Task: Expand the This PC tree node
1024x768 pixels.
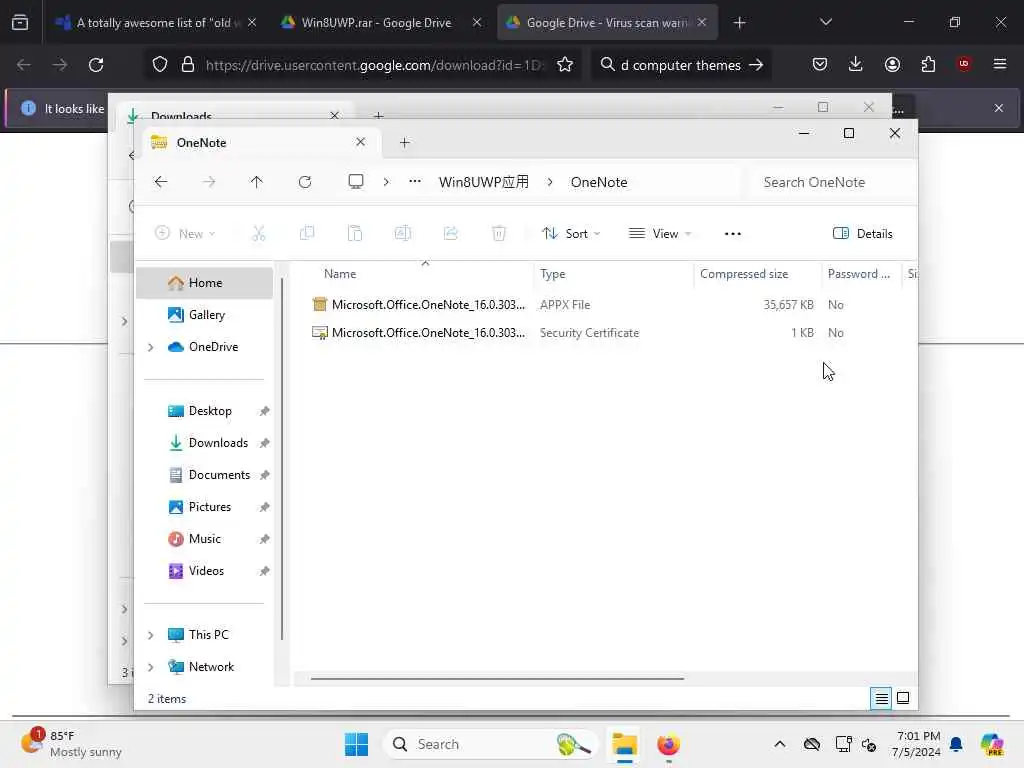Action: coord(151,635)
